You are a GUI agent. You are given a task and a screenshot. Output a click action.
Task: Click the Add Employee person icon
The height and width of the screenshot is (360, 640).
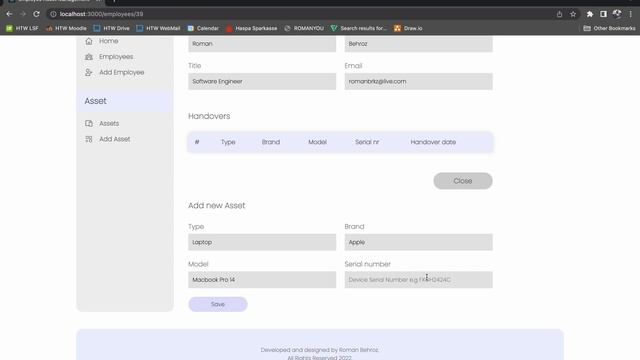pos(89,72)
